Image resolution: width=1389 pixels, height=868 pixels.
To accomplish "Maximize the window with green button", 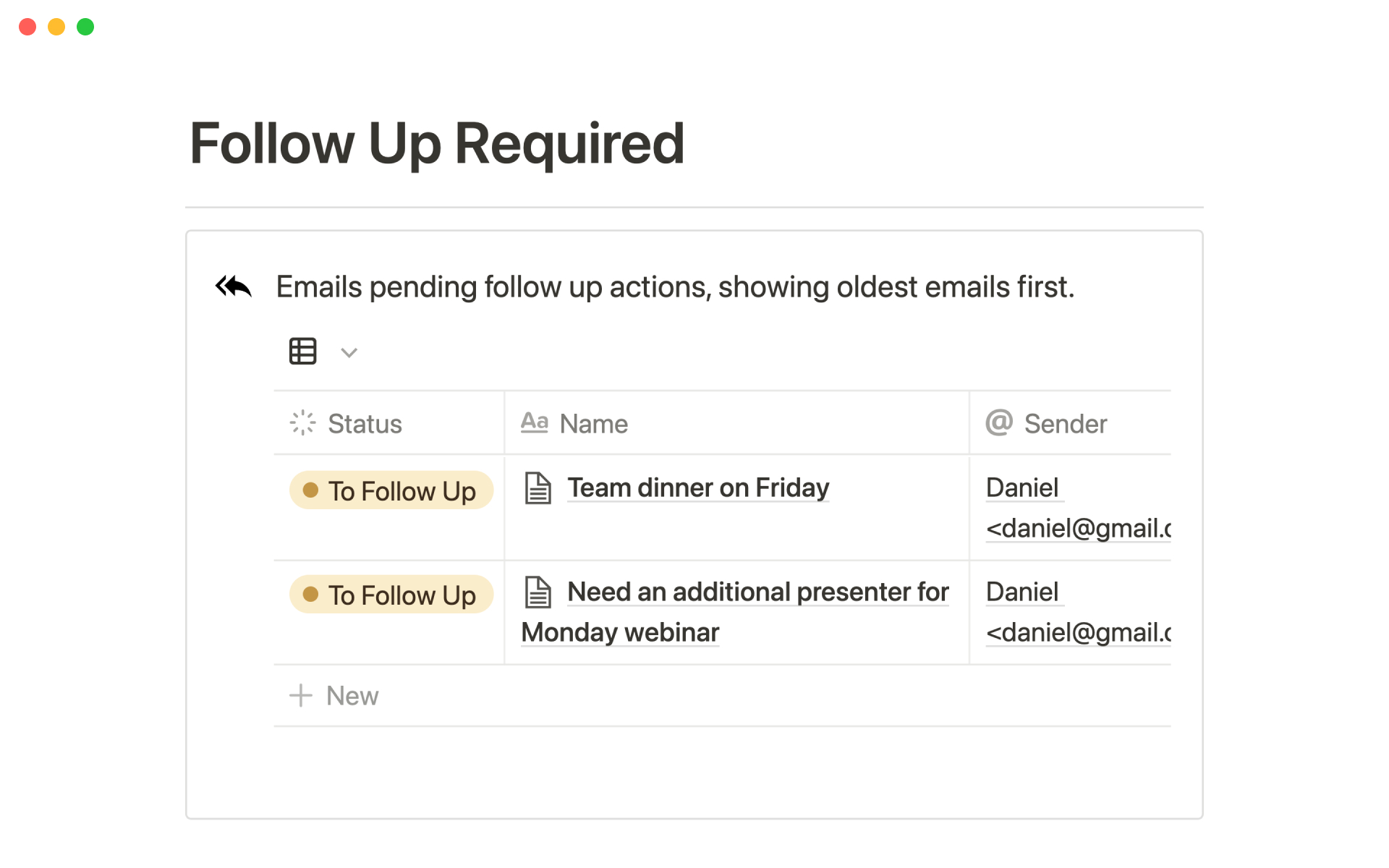I will tap(85, 27).
